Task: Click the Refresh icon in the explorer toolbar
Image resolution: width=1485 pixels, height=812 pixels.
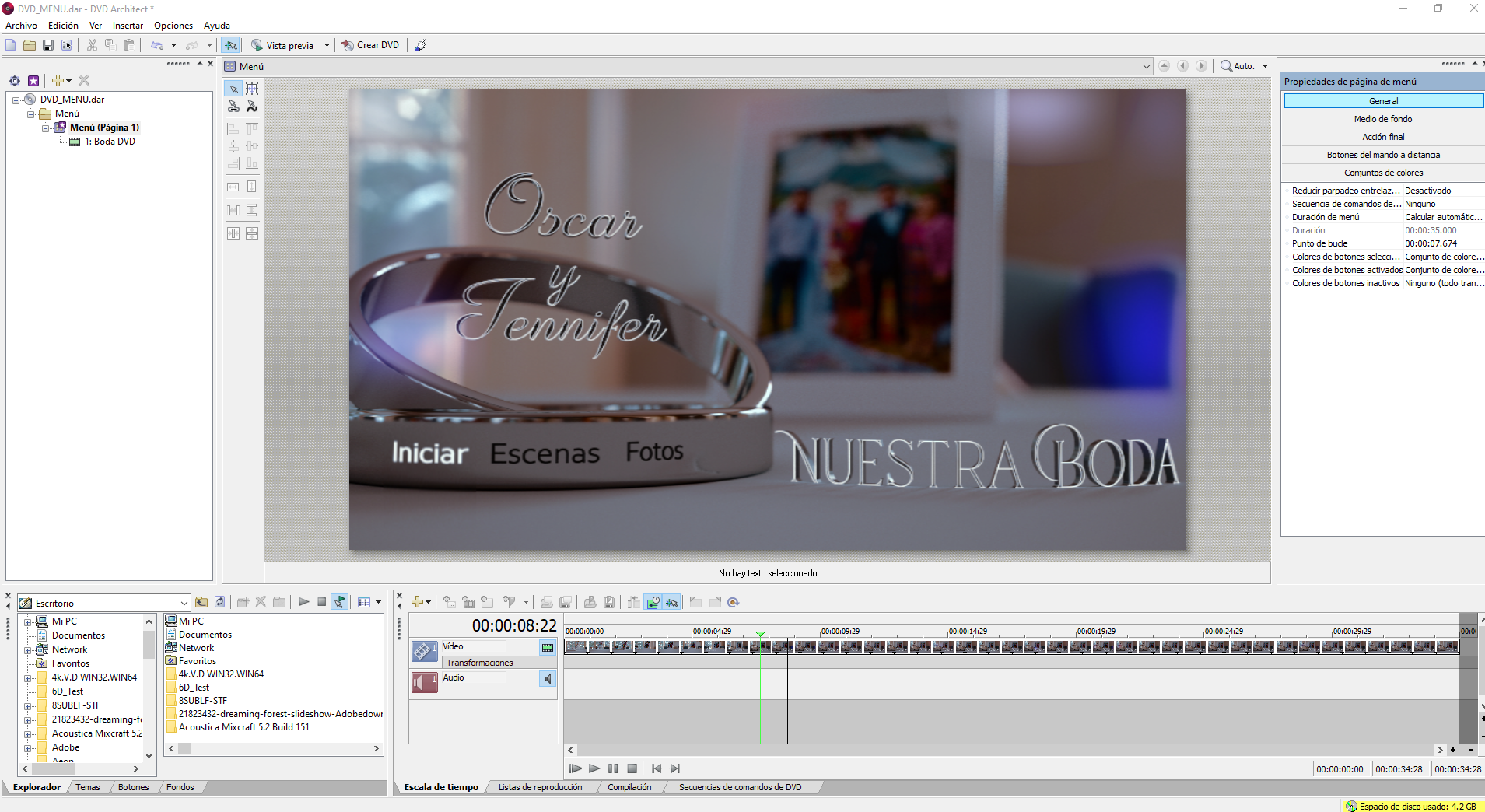Action: click(220, 602)
